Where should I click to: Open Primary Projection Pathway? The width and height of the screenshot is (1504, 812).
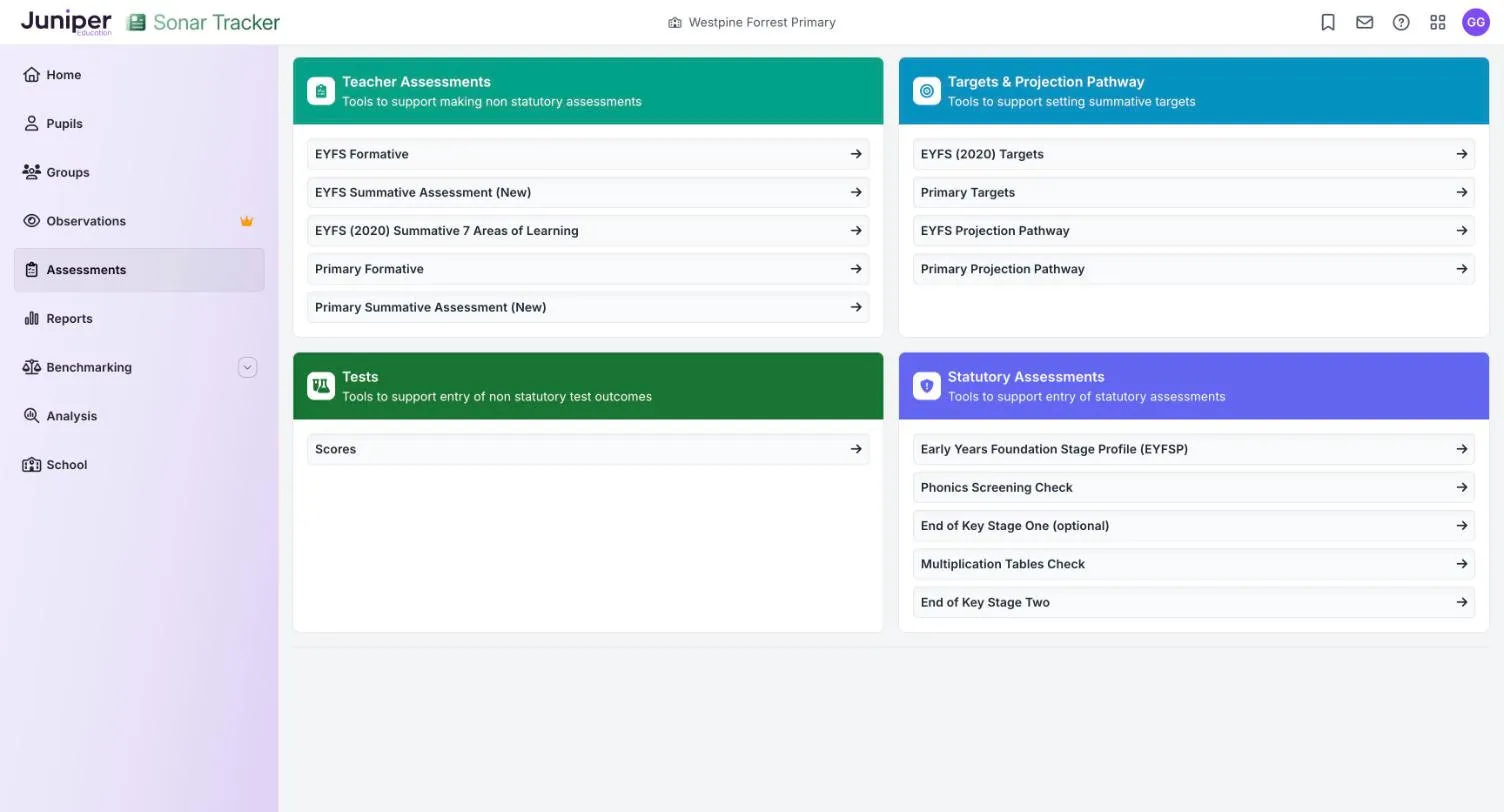(x=1194, y=269)
